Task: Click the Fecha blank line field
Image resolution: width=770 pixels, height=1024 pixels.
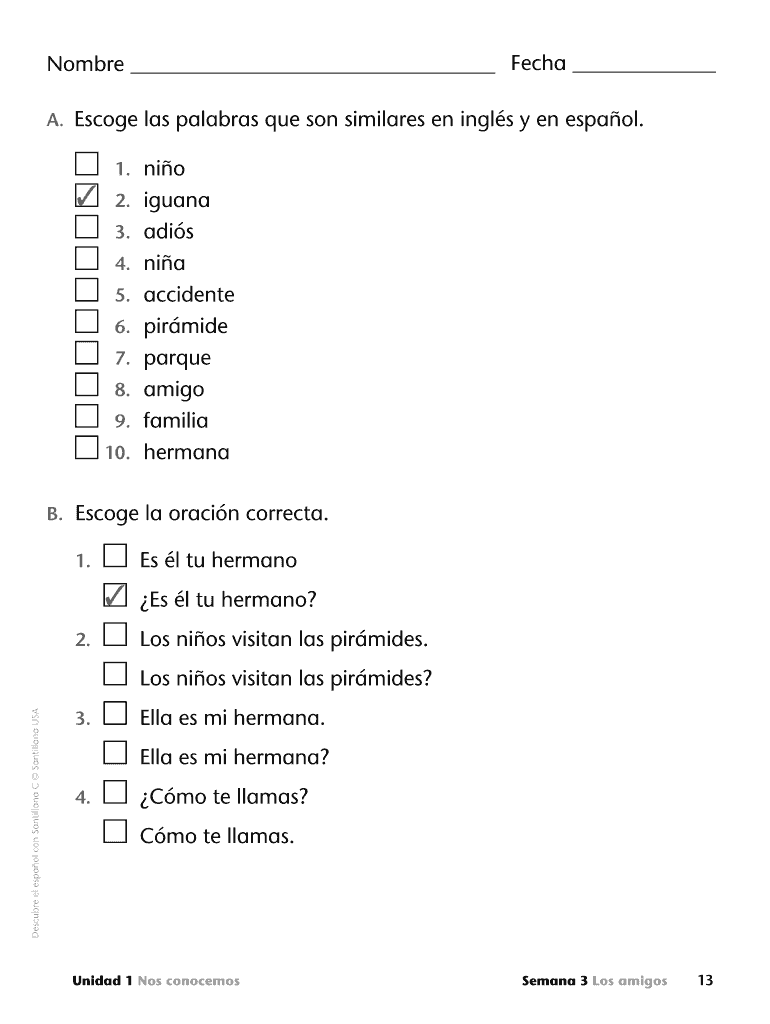Action: (x=646, y=65)
